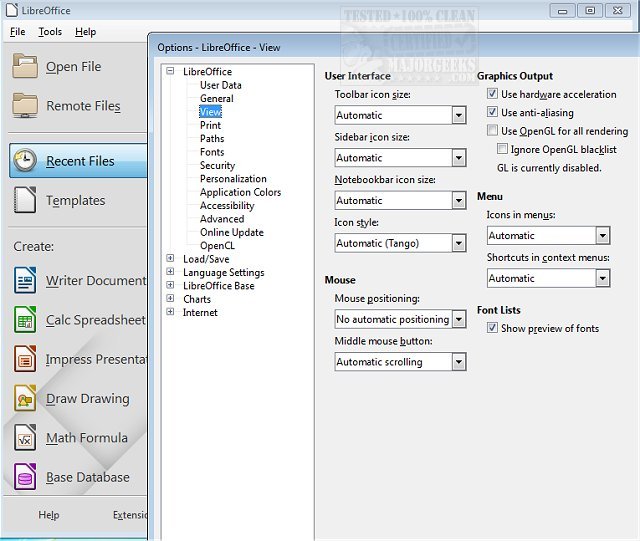Click the Impress Presentation icon

coord(25,359)
